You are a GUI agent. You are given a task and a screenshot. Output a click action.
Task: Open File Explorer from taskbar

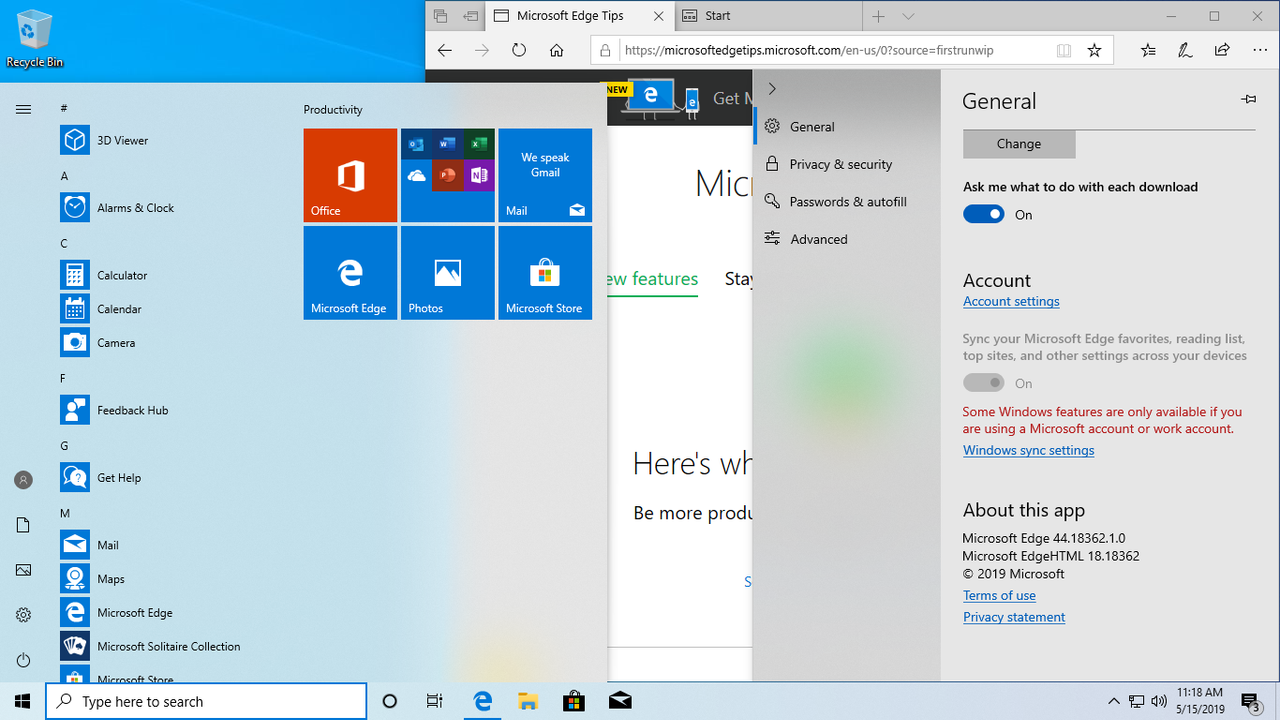(x=528, y=701)
